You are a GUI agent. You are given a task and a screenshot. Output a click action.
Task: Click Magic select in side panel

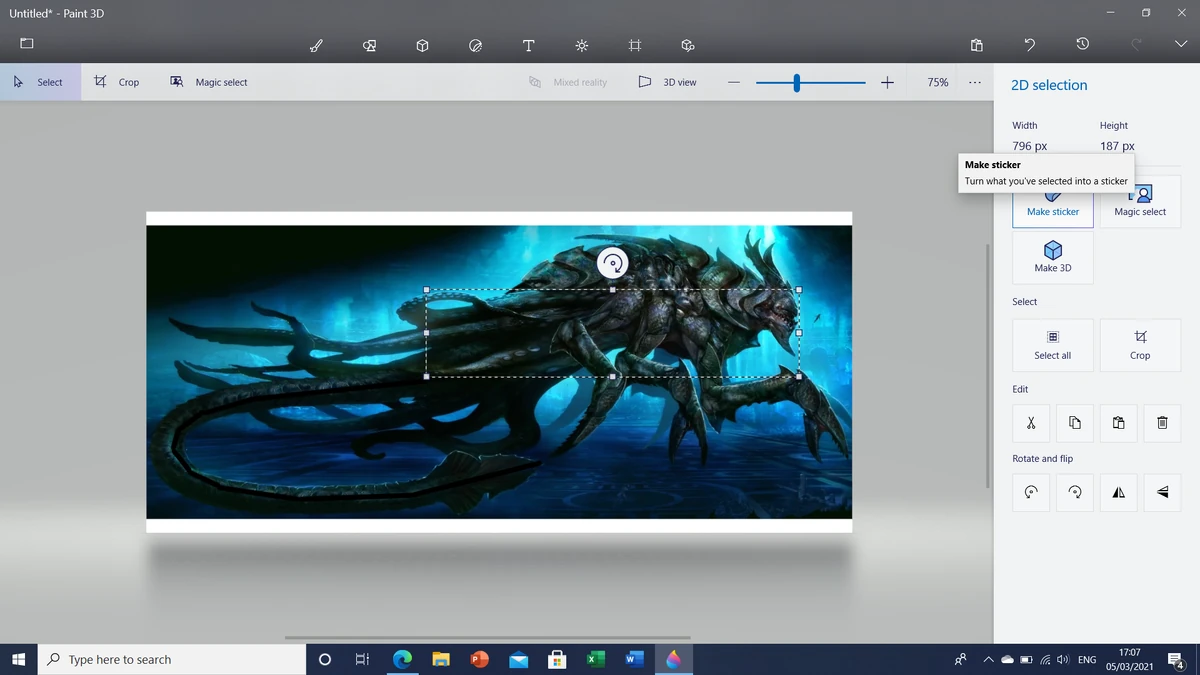tap(1140, 202)
